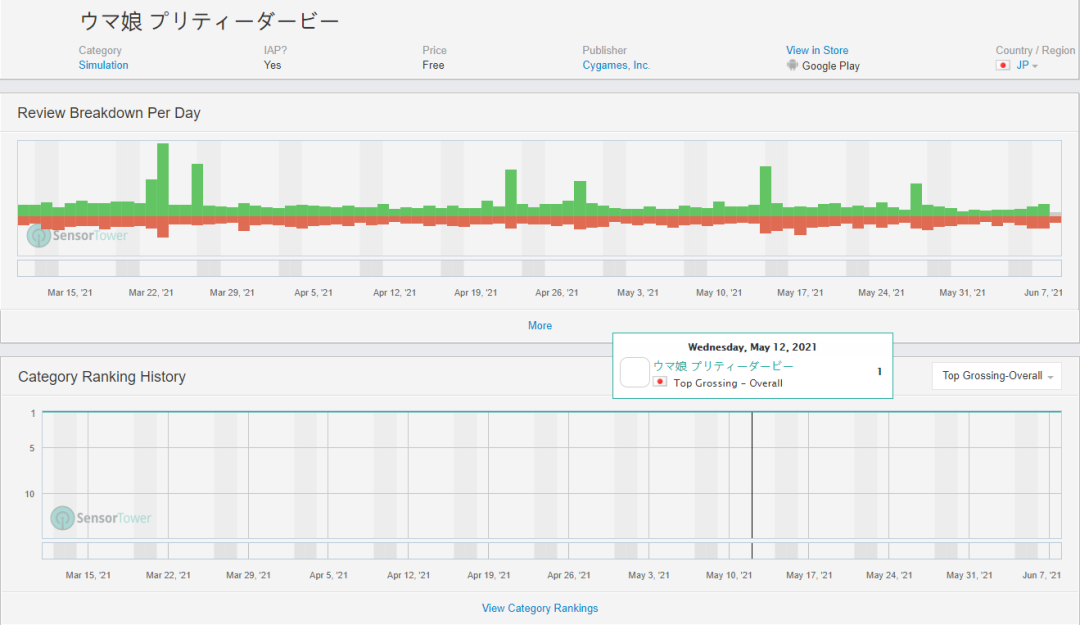Image resolution: width=1080 pixels, height=625 pixels.
Task: Click the 'Wednesday, May 12, 2021' tooltip date
Action: [x=752, y=347]
